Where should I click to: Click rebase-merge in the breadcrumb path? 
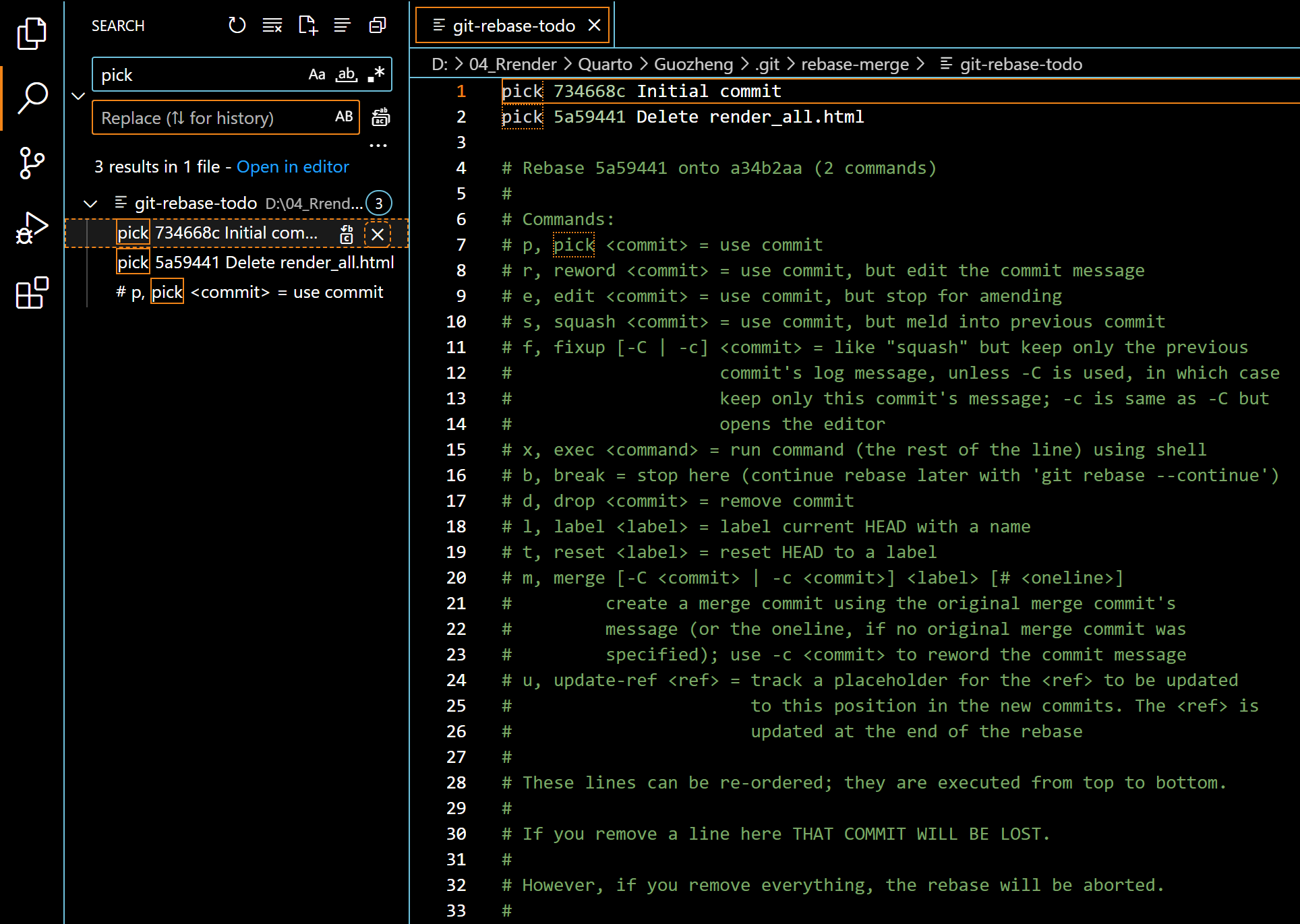pyautogui.click(x=854, y=65)
